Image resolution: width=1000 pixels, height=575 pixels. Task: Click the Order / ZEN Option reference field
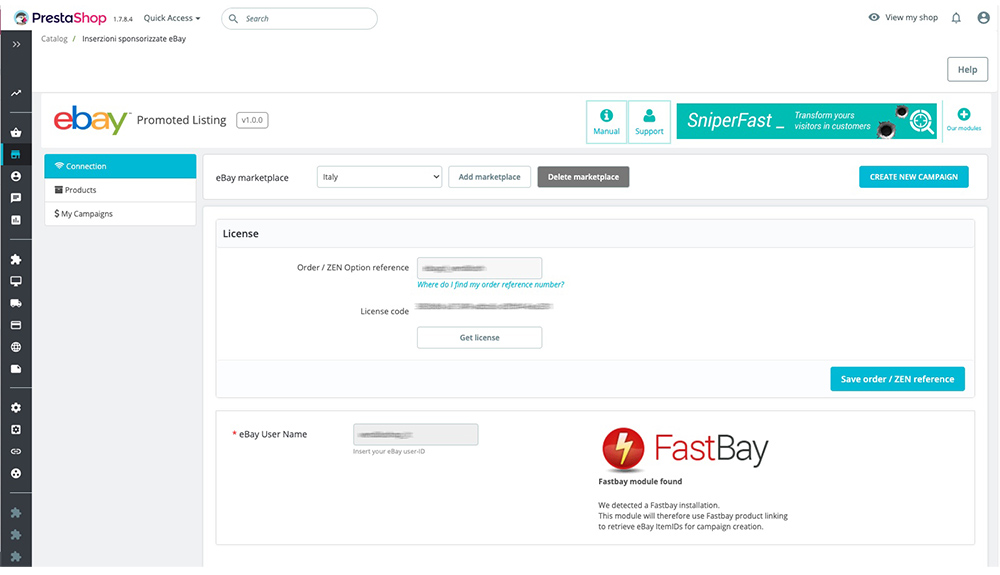(480, 268)
